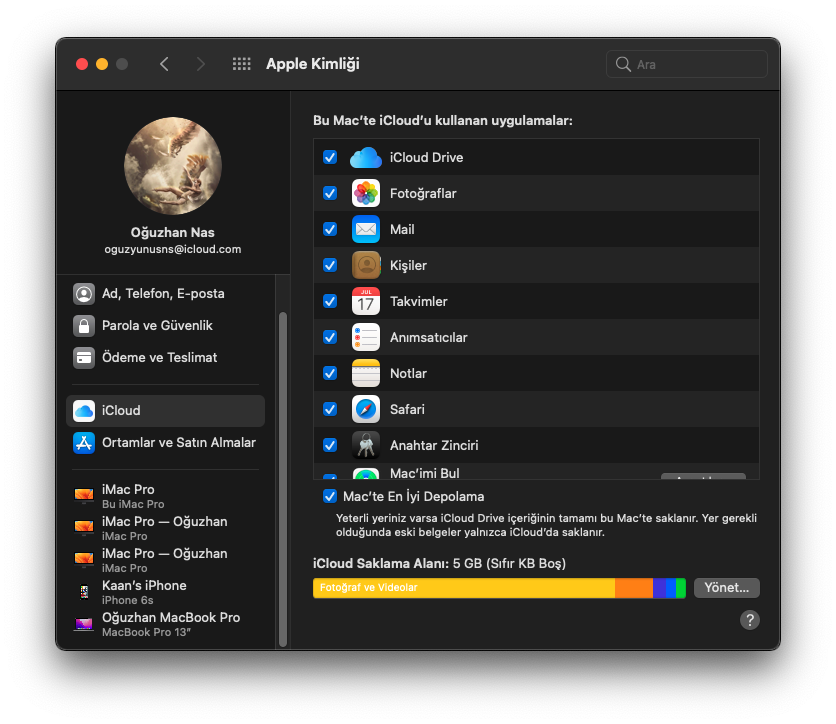
Task: Click the MacBook Pro 13″ subtitle text
Action: click(x=147, y=632)
